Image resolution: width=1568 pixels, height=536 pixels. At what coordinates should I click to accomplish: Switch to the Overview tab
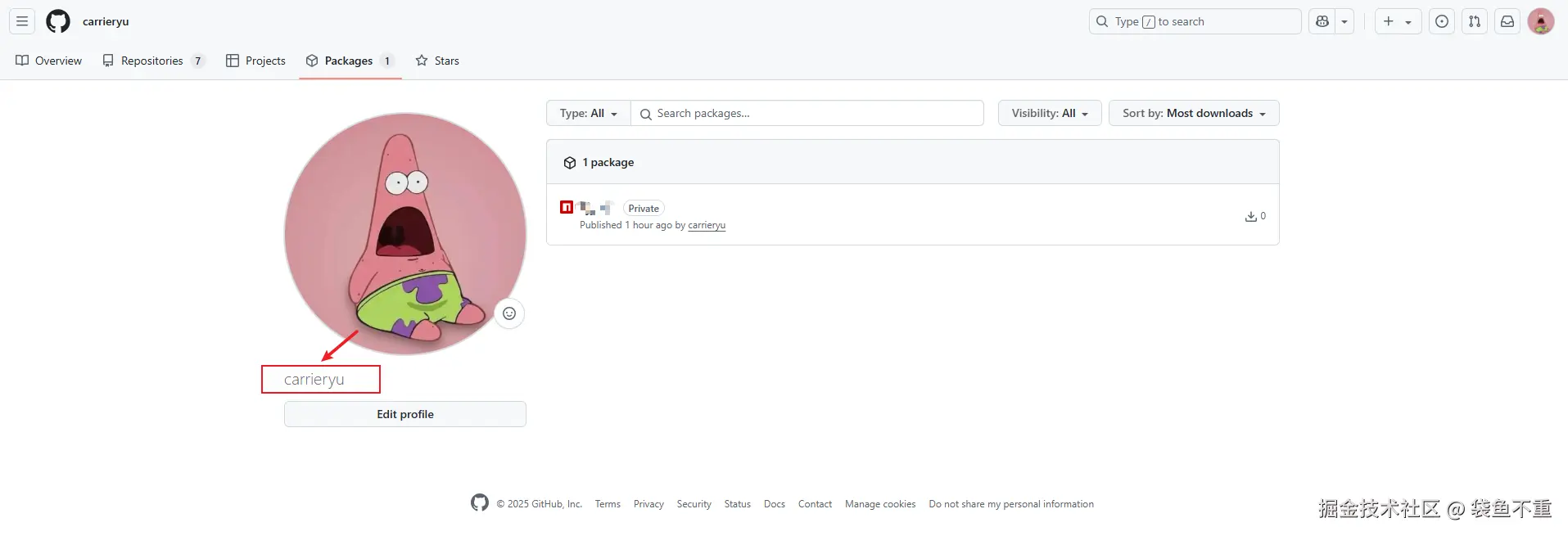(49, 61)
